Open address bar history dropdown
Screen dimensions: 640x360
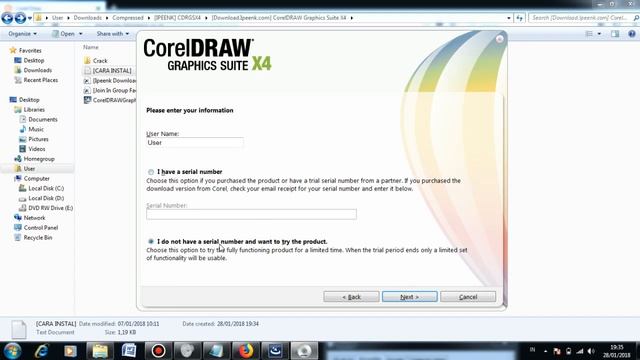pos(509,18)
